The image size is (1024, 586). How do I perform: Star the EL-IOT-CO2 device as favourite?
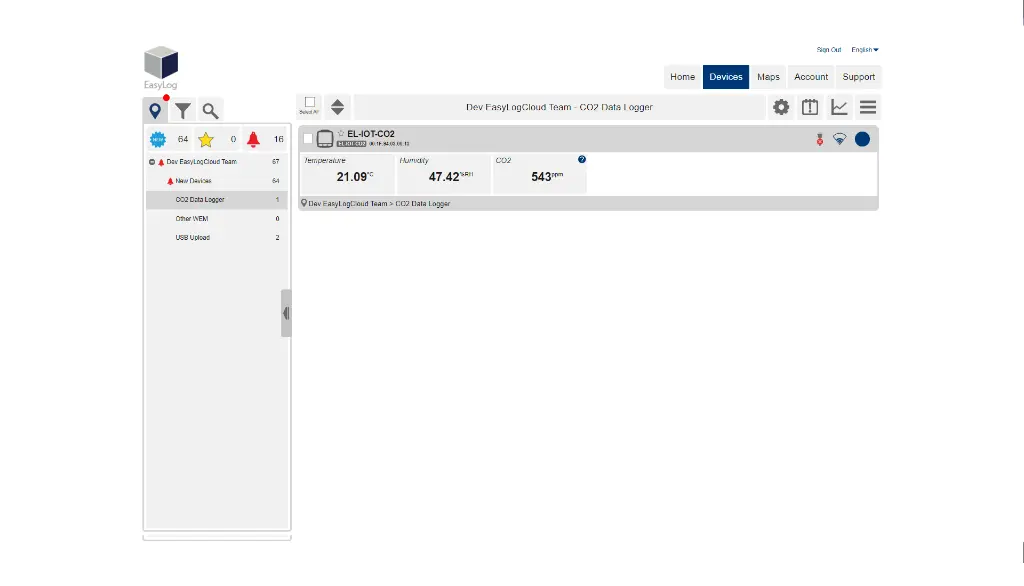[x=341, y=133]
